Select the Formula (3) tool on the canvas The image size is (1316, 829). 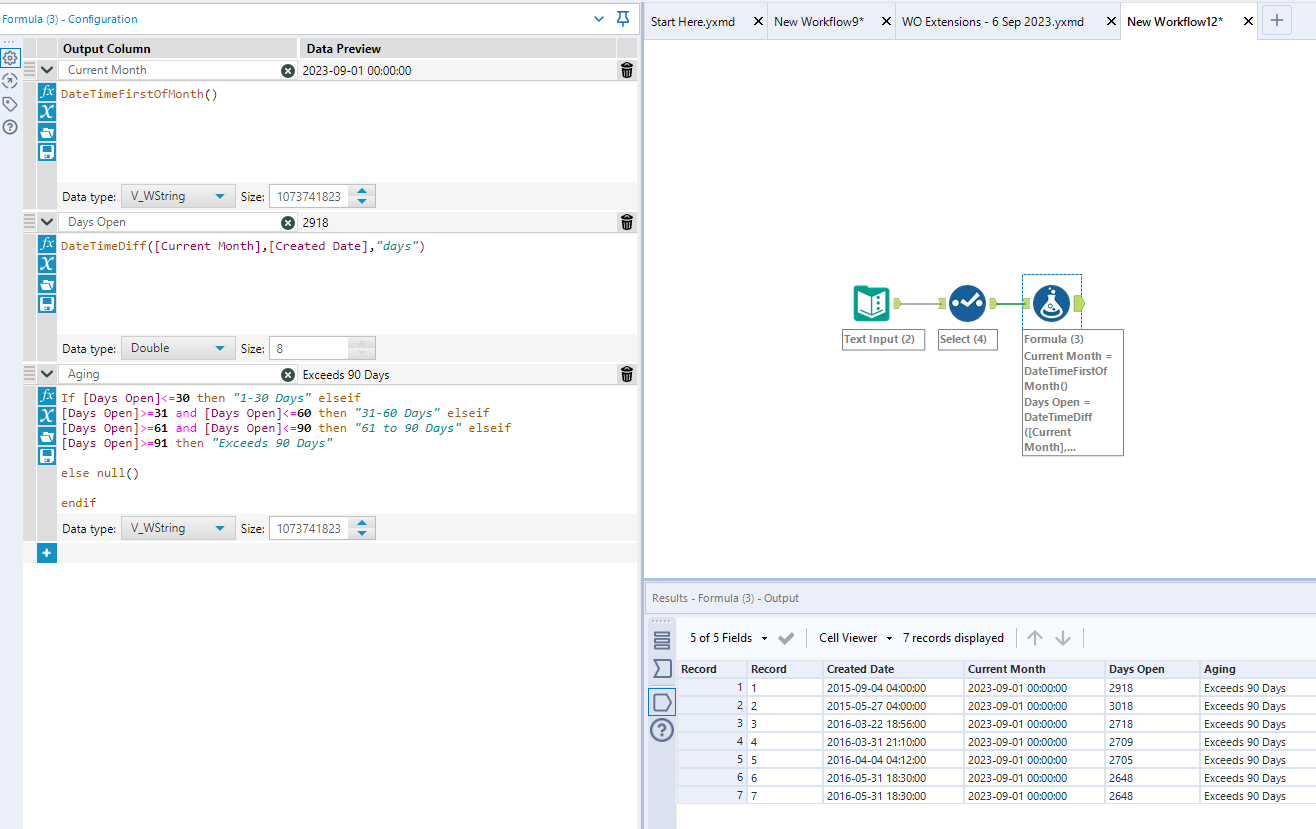[x=1051, y=301]
